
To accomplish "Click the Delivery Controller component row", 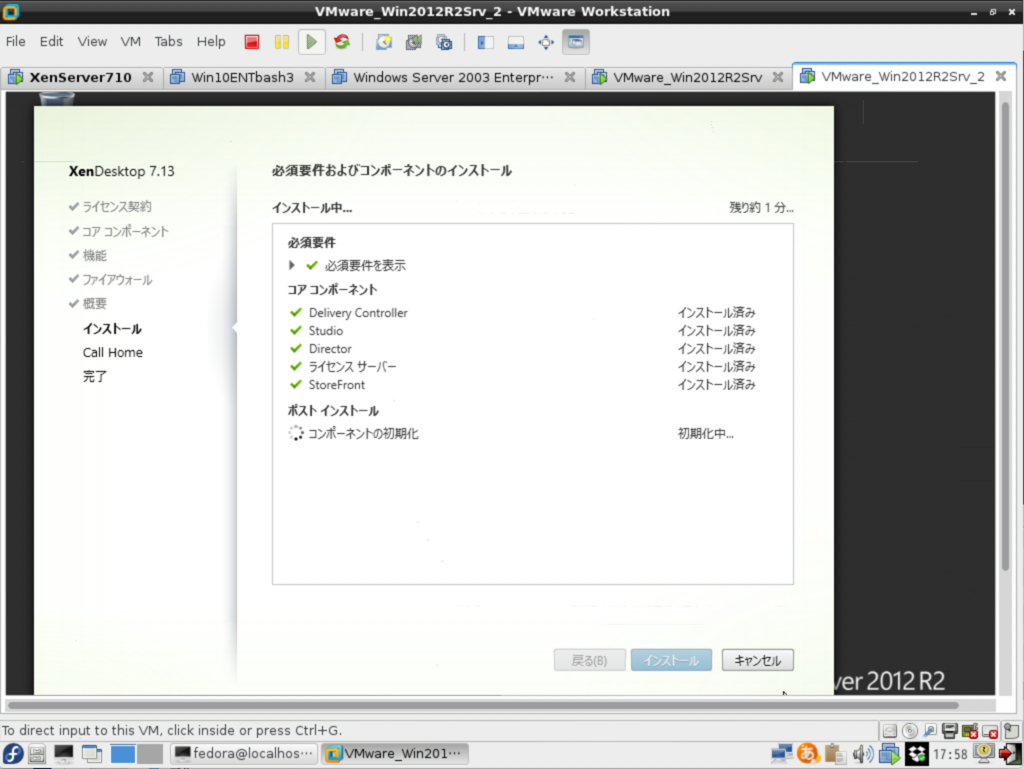I will (x=522, y=313).
